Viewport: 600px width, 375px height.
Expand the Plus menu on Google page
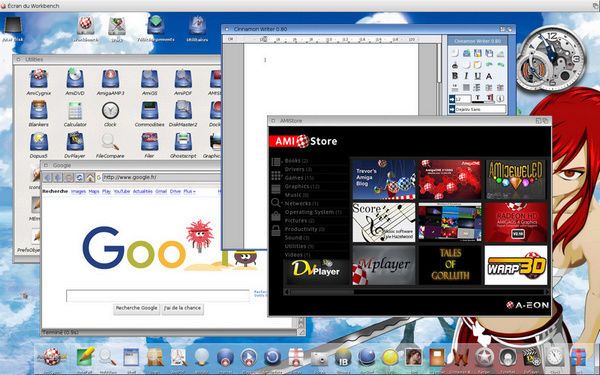point(189,191)
